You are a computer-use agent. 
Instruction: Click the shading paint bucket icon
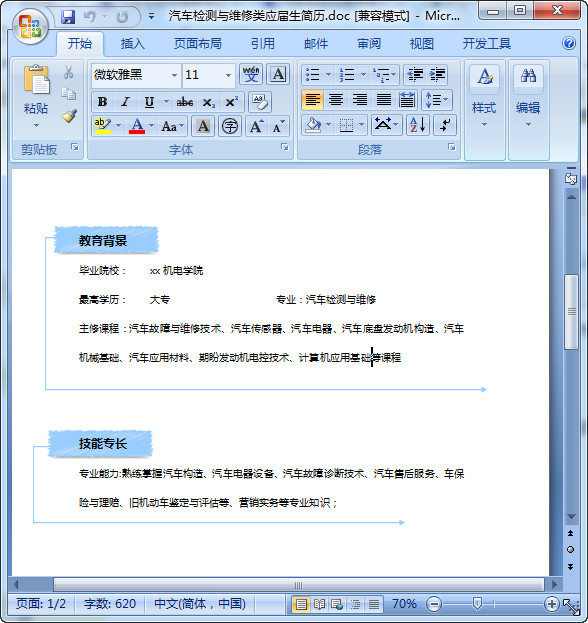313,125
